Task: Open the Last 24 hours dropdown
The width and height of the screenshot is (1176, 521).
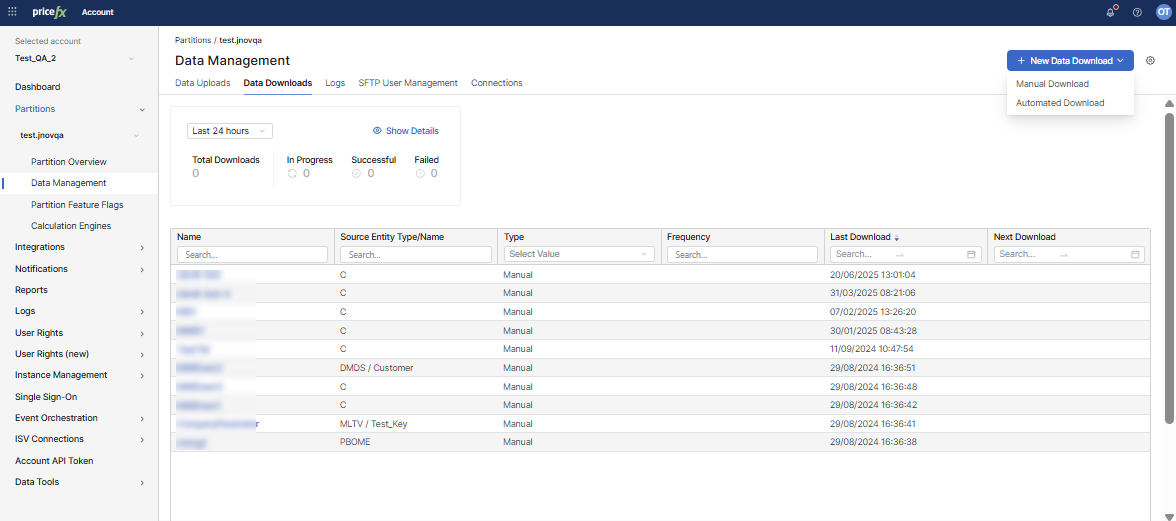Action: point(229,131)
